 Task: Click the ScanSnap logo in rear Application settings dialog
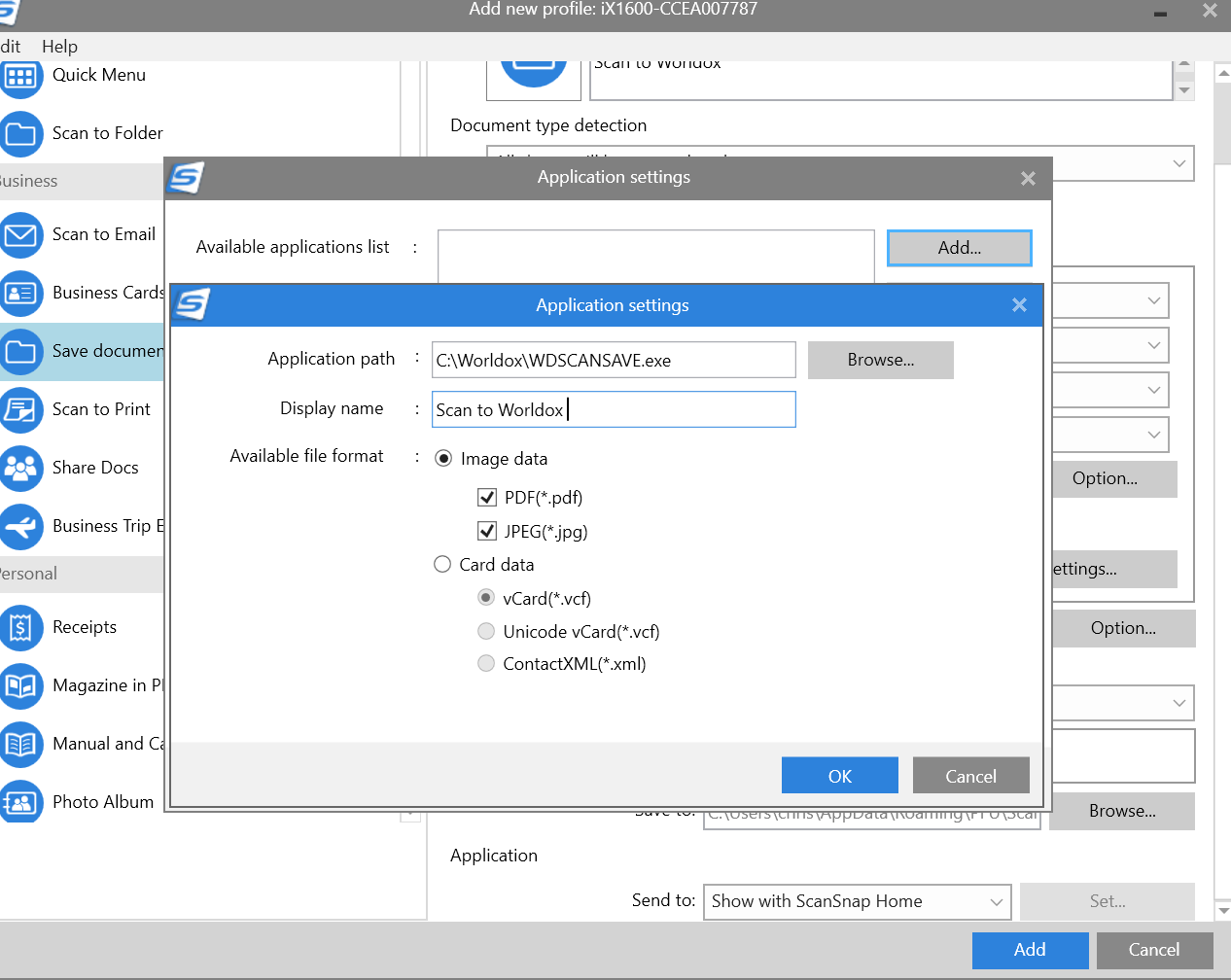tap(186, 177)
